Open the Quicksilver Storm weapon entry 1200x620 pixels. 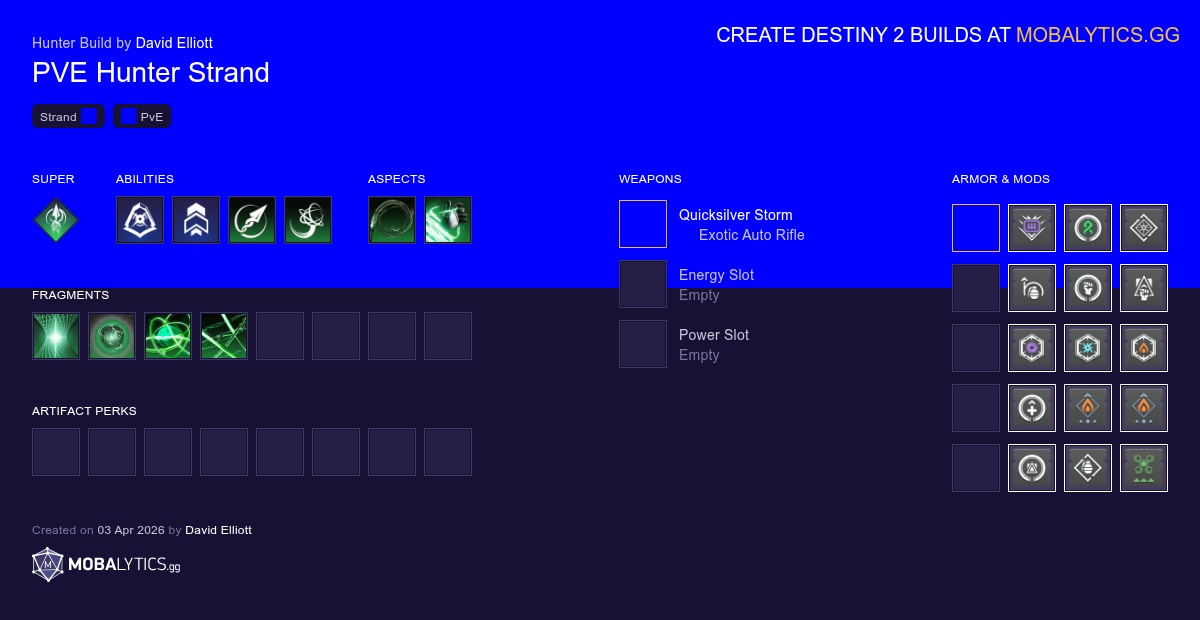click(x=735, y=224)
